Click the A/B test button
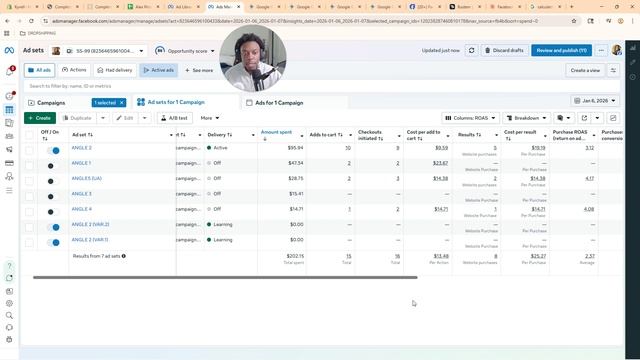 (x=175, y=118)
